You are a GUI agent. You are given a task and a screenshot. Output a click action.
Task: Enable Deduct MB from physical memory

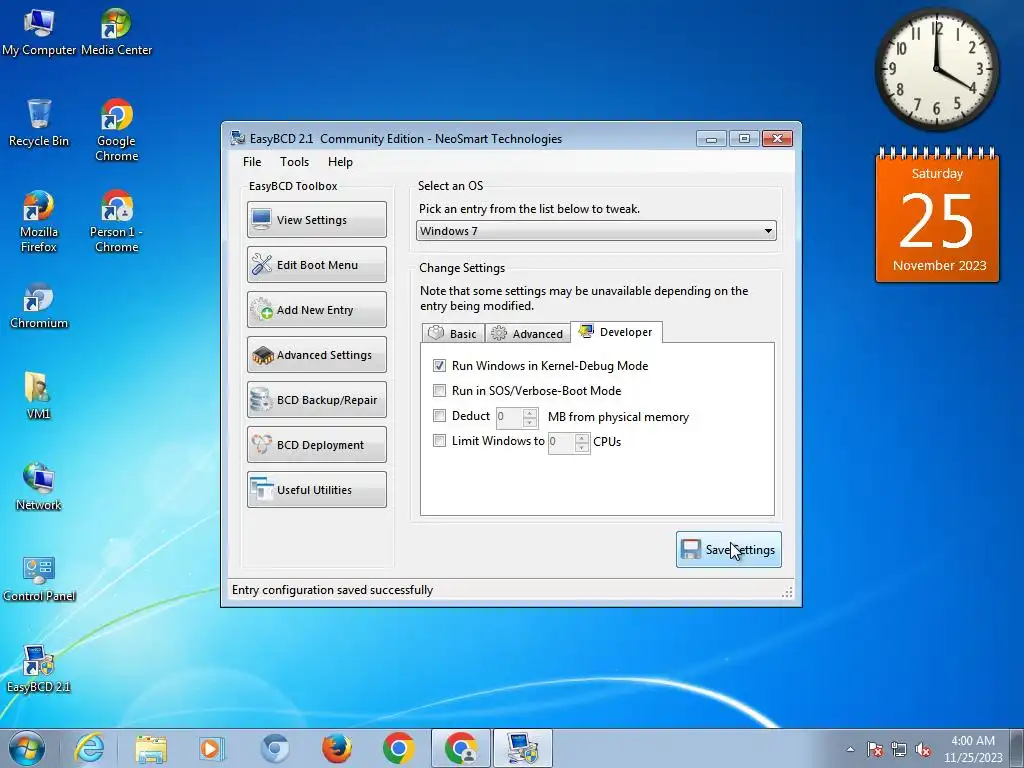pyautogui.click(x=440, y=416)
